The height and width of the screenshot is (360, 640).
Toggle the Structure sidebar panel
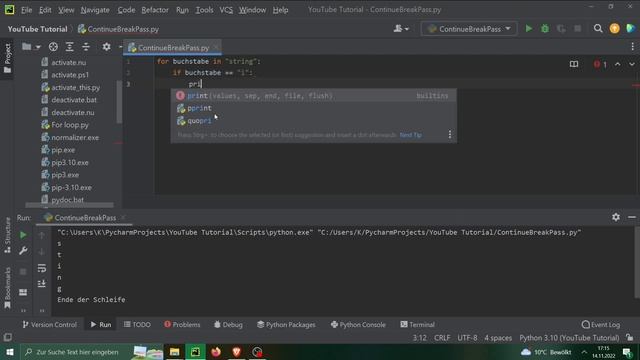coord(7,235)
